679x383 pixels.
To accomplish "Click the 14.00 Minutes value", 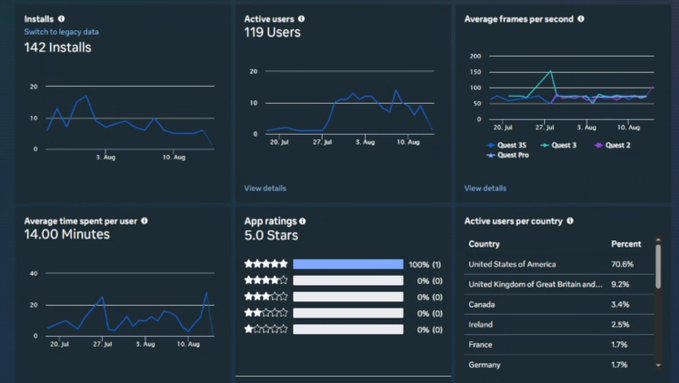I will point(67,234).
